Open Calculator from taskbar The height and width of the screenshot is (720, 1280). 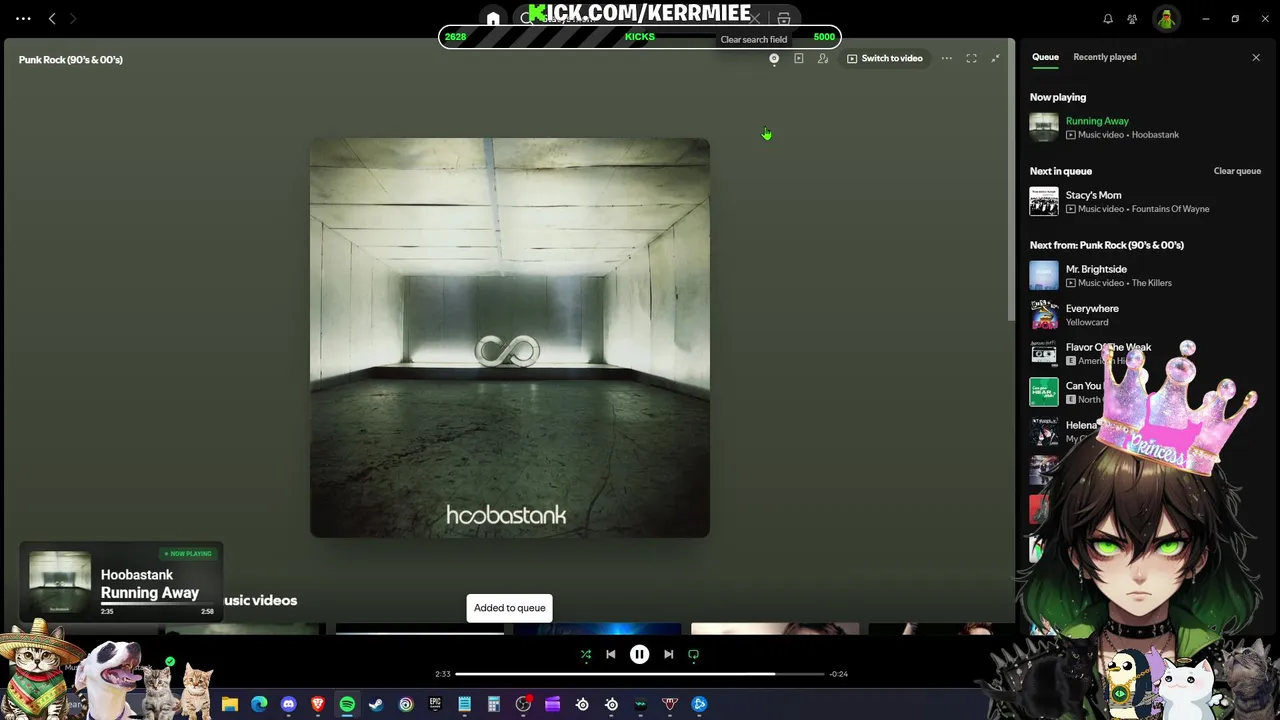(493, 704)
